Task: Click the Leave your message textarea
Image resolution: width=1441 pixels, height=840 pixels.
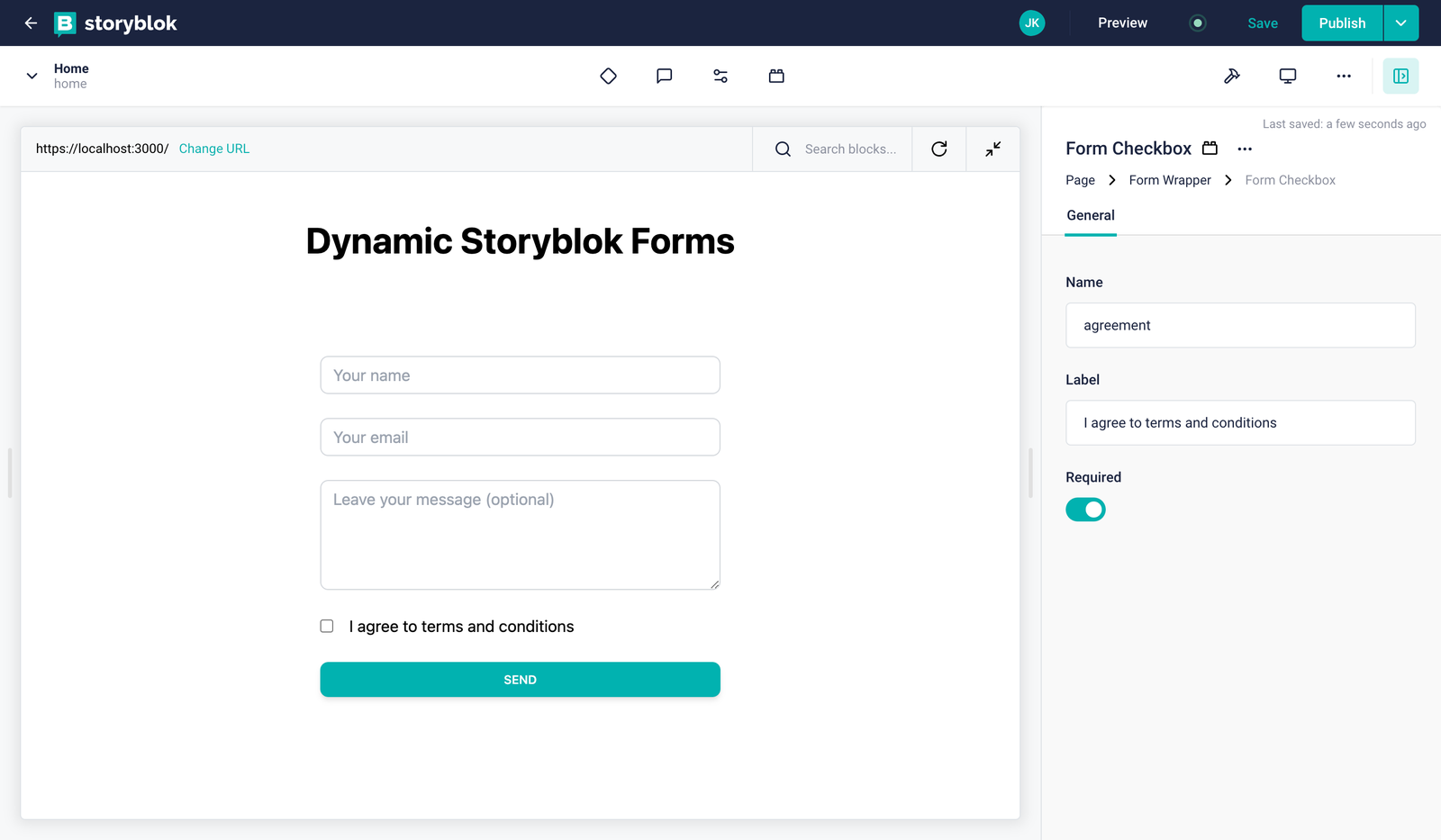Action: 521,536
